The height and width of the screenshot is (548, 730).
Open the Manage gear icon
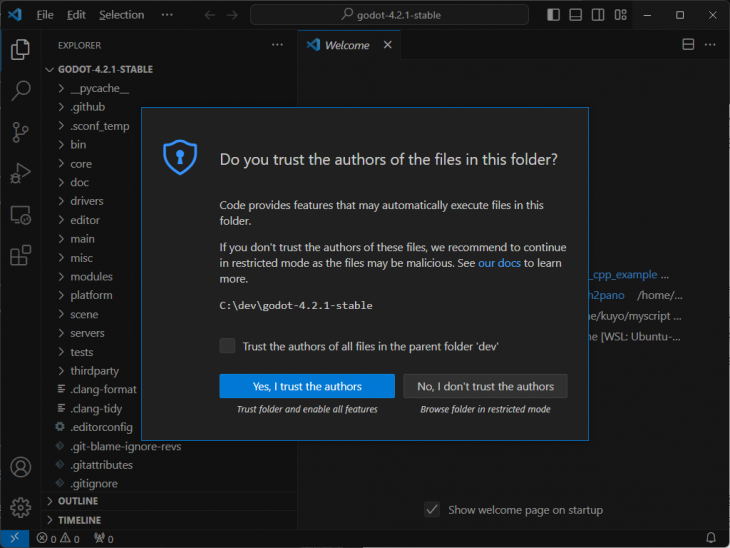[x=20, y=507]
